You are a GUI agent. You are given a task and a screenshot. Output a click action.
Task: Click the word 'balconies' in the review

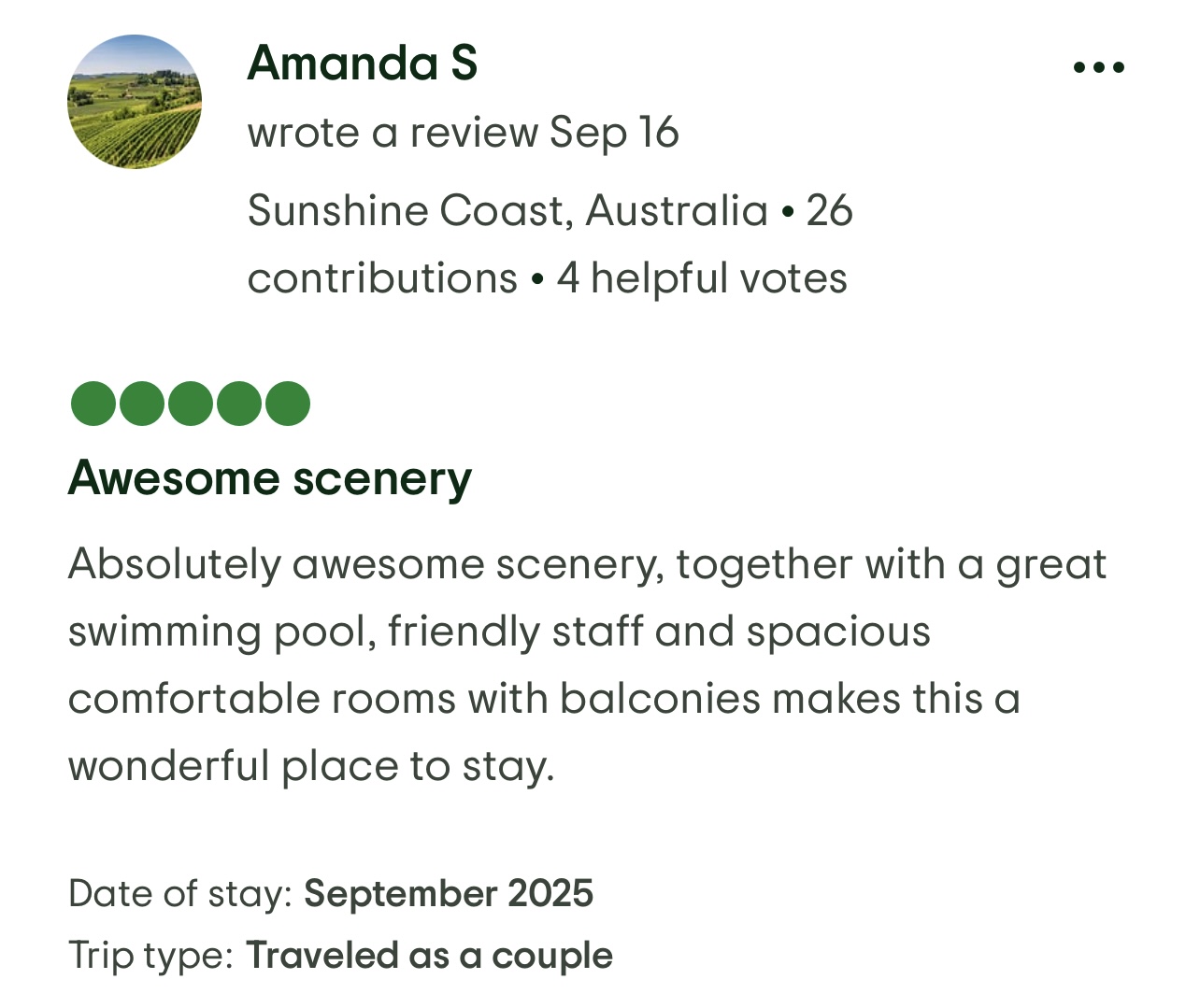tap(660, 699)
